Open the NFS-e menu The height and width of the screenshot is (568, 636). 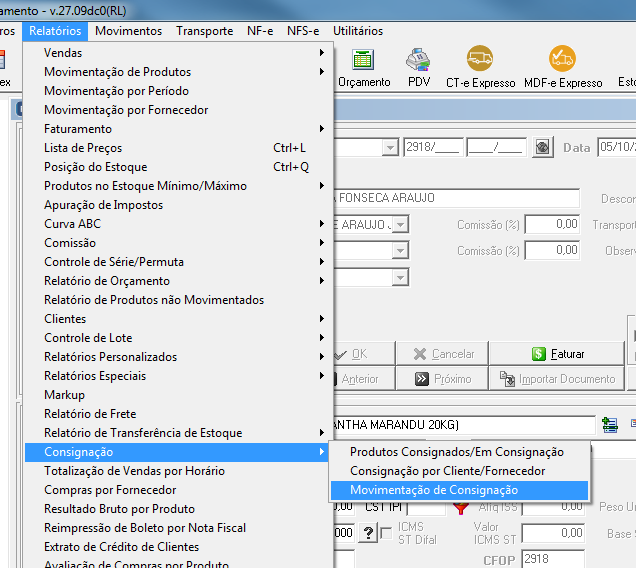tap(303, 31)
